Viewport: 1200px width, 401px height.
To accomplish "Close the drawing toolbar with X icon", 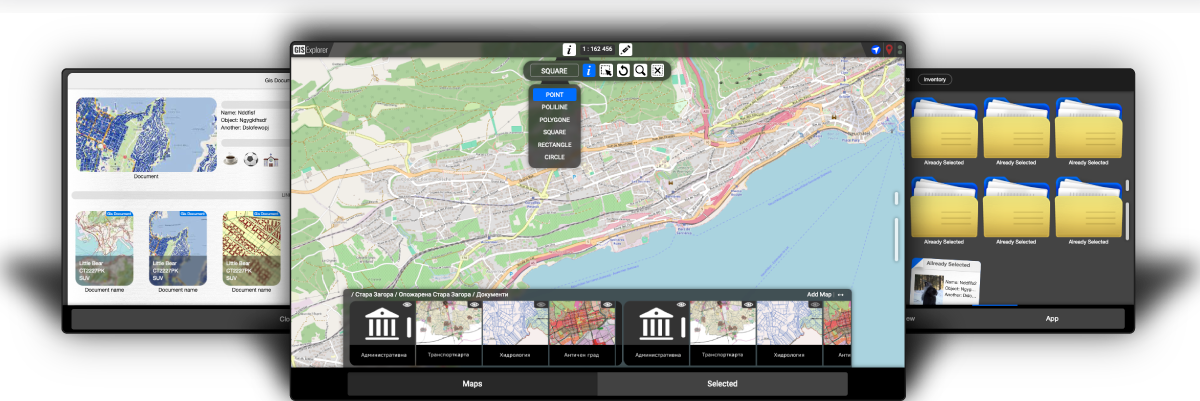I will point(657,71).
